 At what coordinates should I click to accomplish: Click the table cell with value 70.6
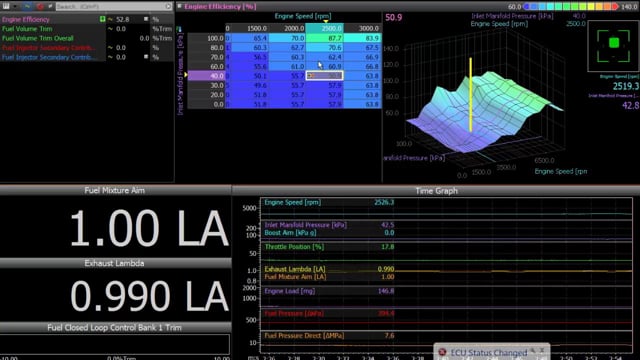pos(324,47)
